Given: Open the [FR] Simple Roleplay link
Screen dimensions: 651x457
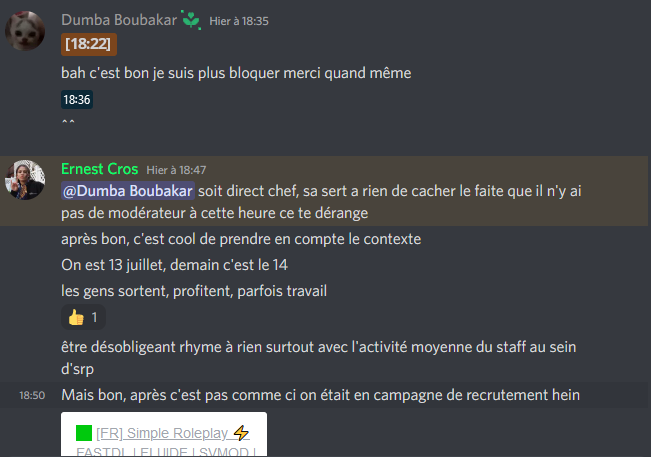Looking at the screenshot, I should pos(162,433).
